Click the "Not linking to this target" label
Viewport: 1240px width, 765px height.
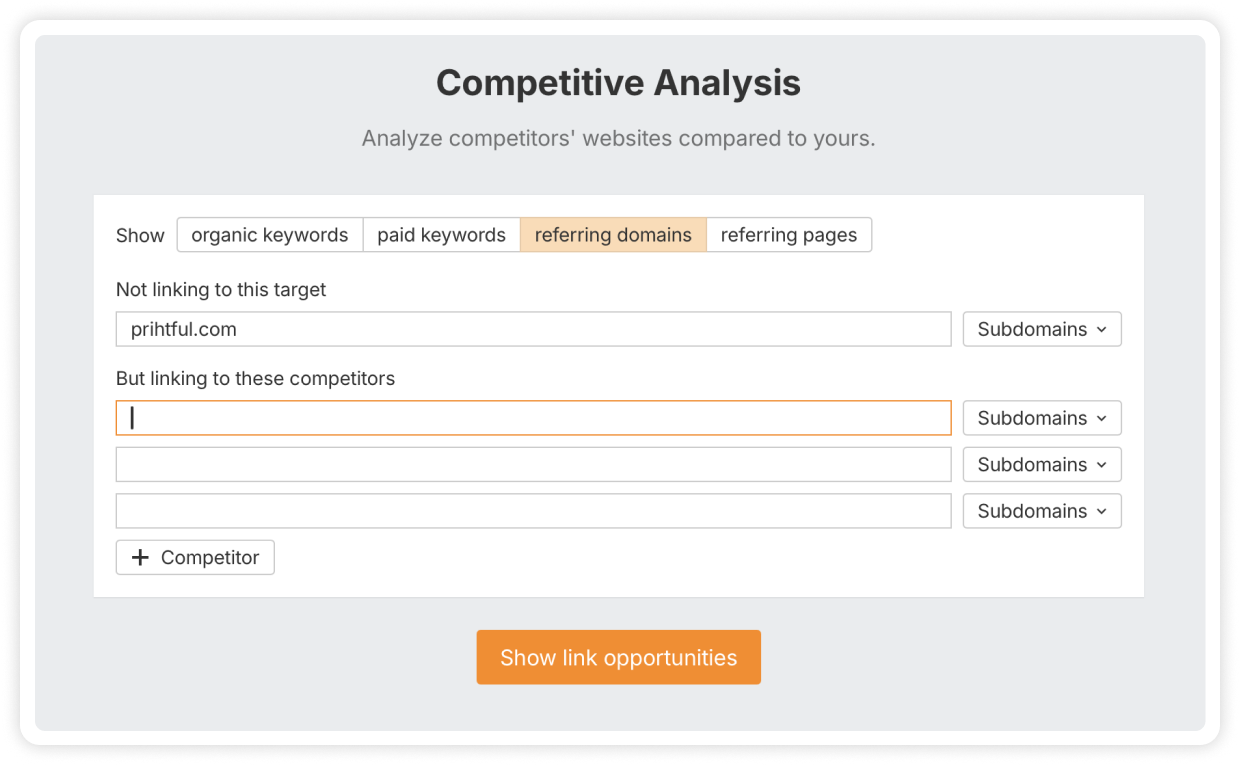[x=221, y=290]
